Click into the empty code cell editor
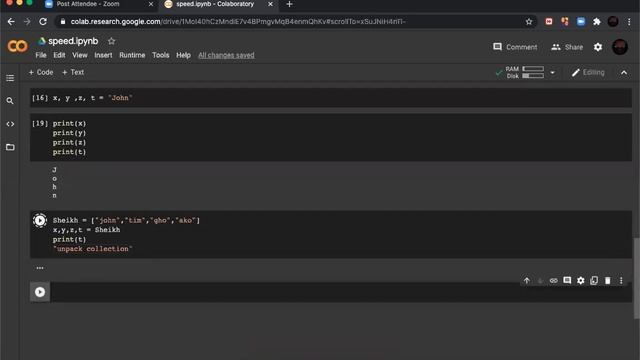Image resolution: width=640 pixels, height=360 pixels. coord(341,292)
